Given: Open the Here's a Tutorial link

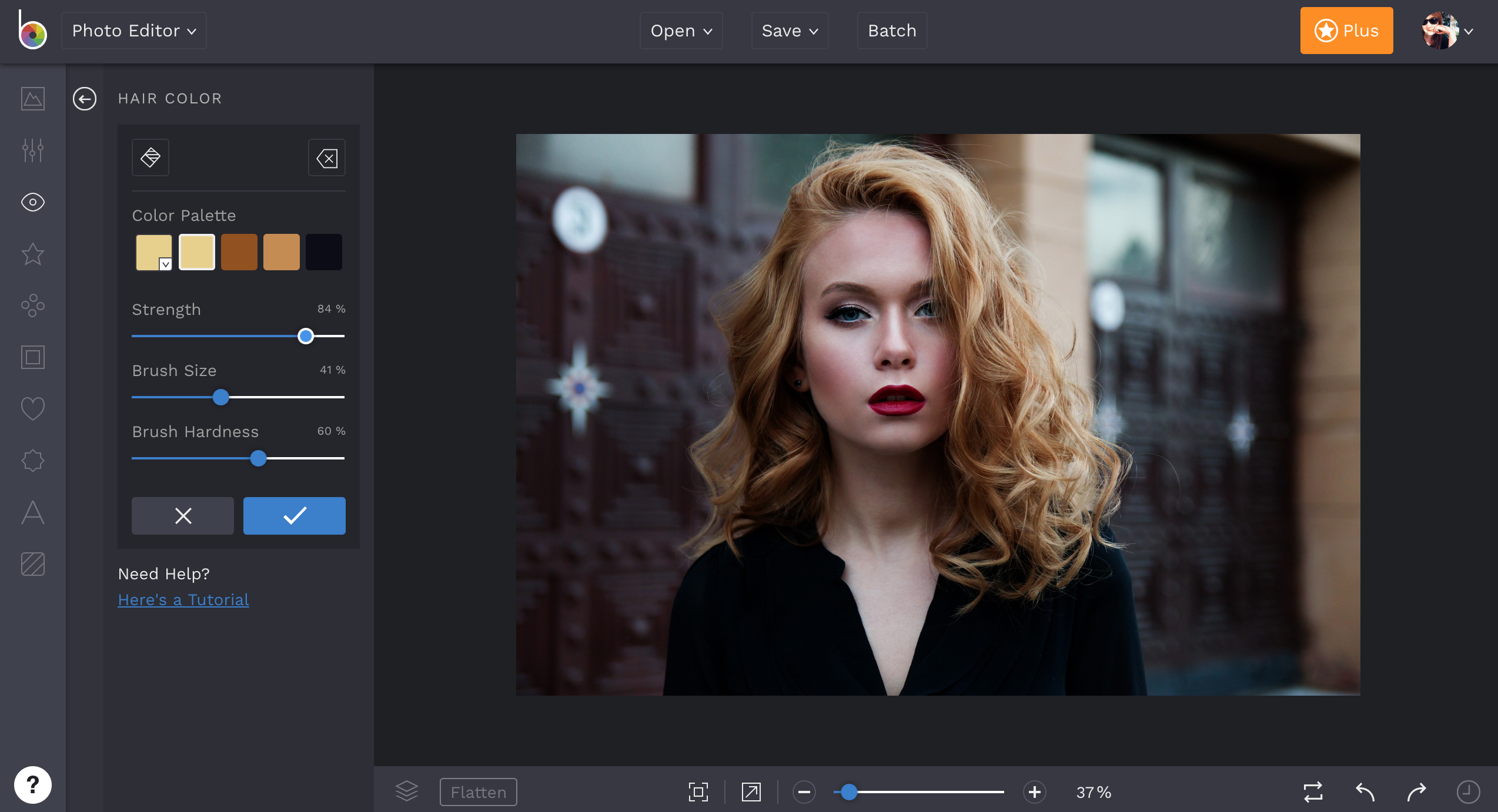Looking at the screenshot, I should 183,600.
